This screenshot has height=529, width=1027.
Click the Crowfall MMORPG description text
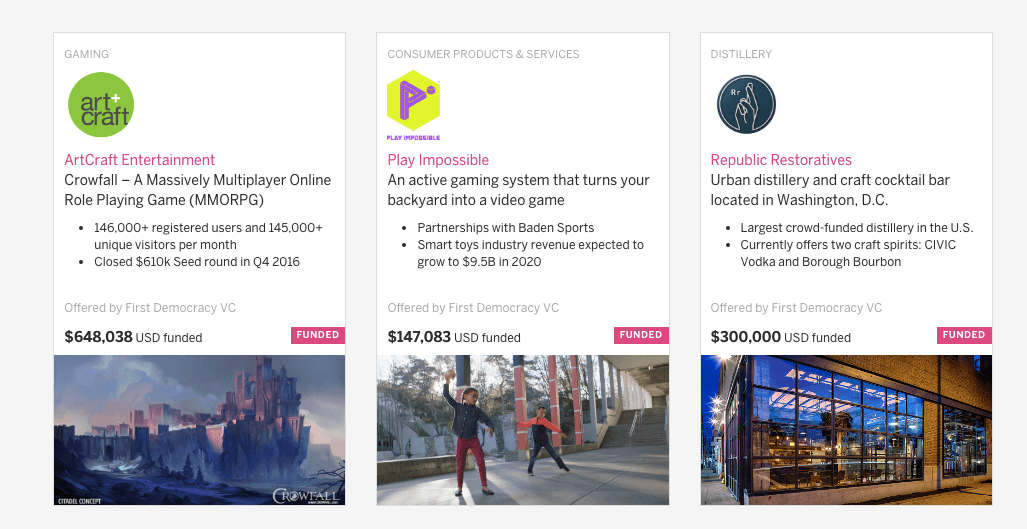click(197, 190)
